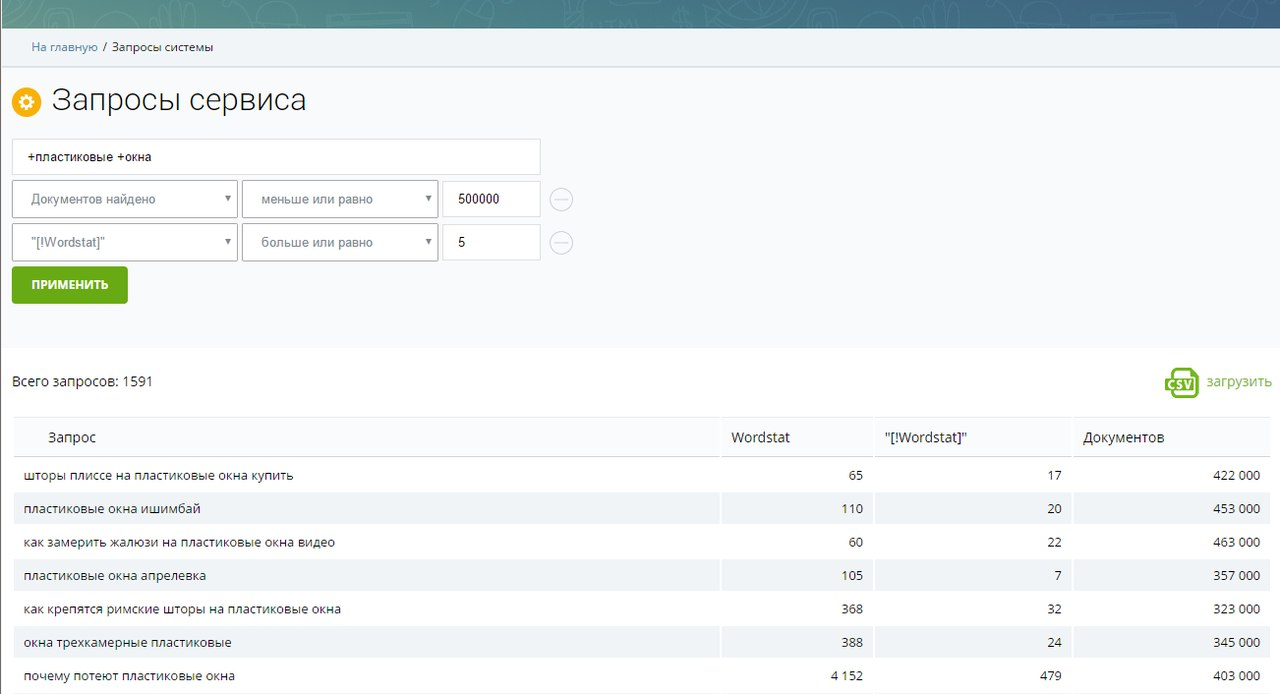Expand the '[!Wordstat]' field dropdown

pos(125,242)
